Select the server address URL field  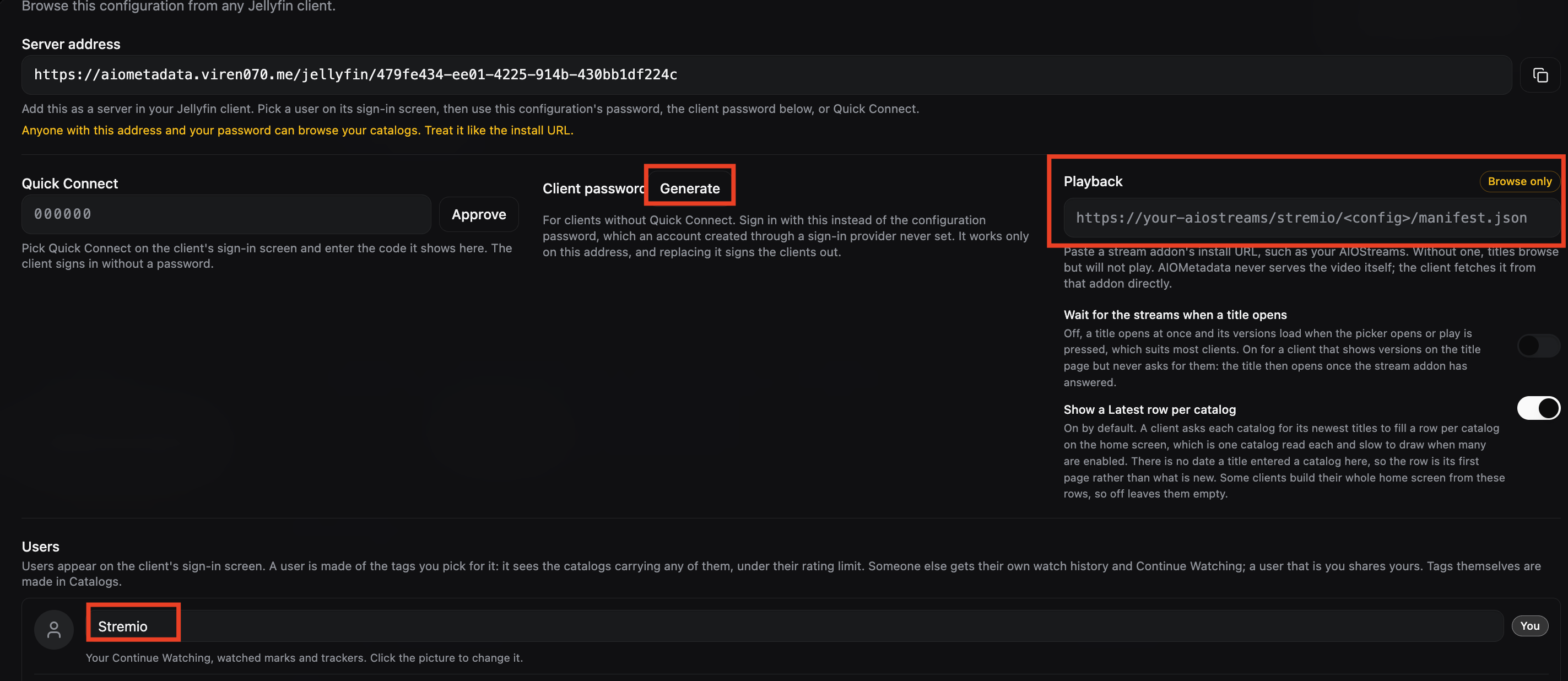(x=766, y=75)
